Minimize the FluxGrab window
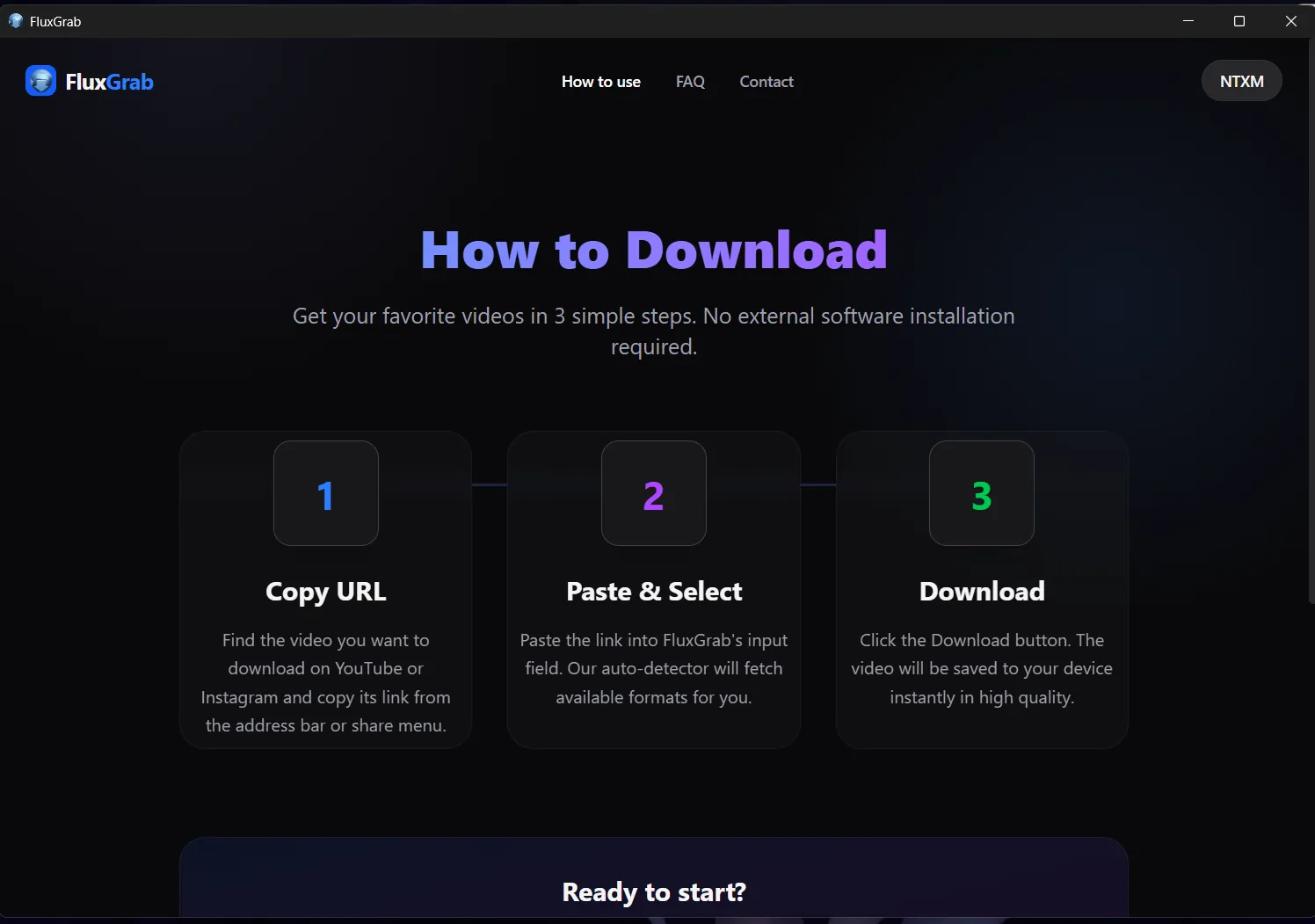Viewport: 1315px width, 924px height. [1188, 21]
